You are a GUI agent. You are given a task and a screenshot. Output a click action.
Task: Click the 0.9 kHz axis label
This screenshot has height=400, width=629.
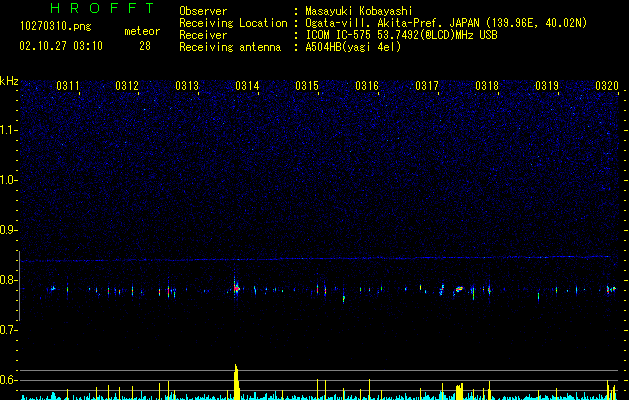pos(8,230)
